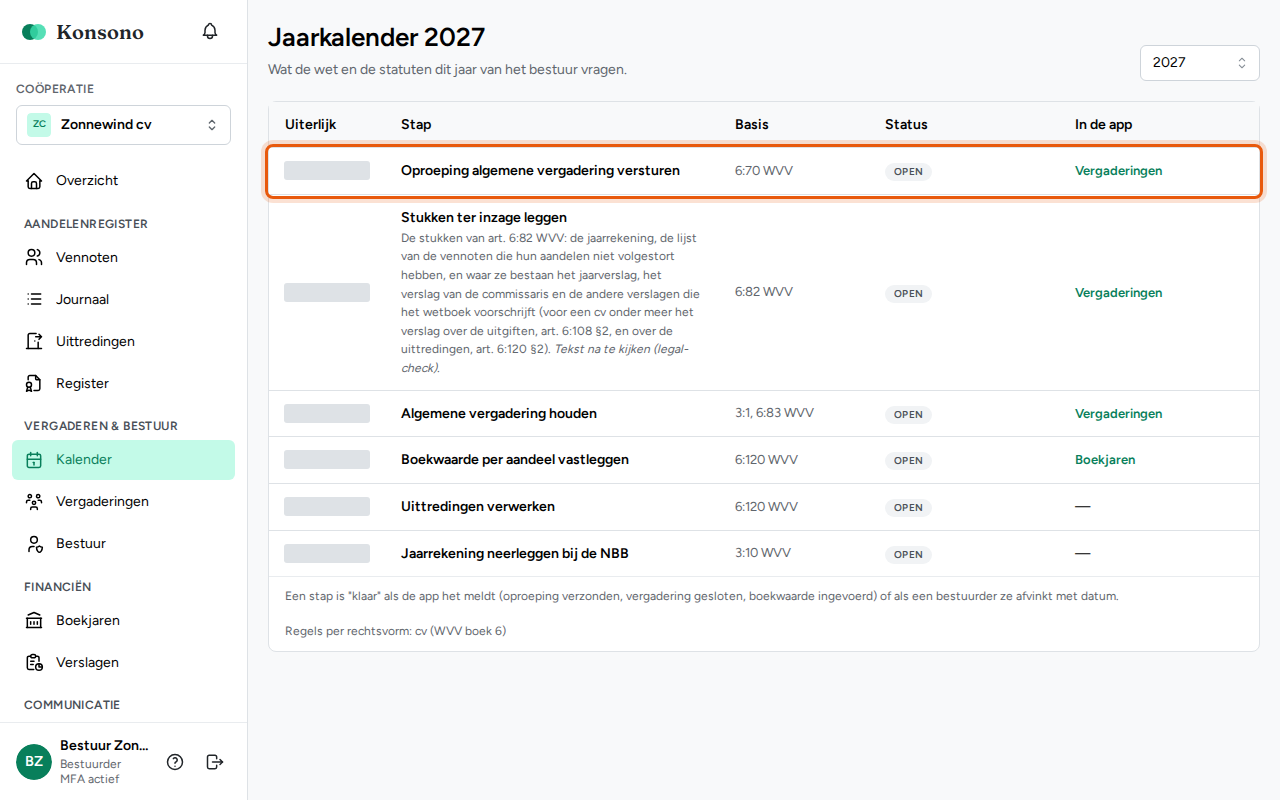Click the Uittredingen exit icon
1280x800 pixels.
35,342
